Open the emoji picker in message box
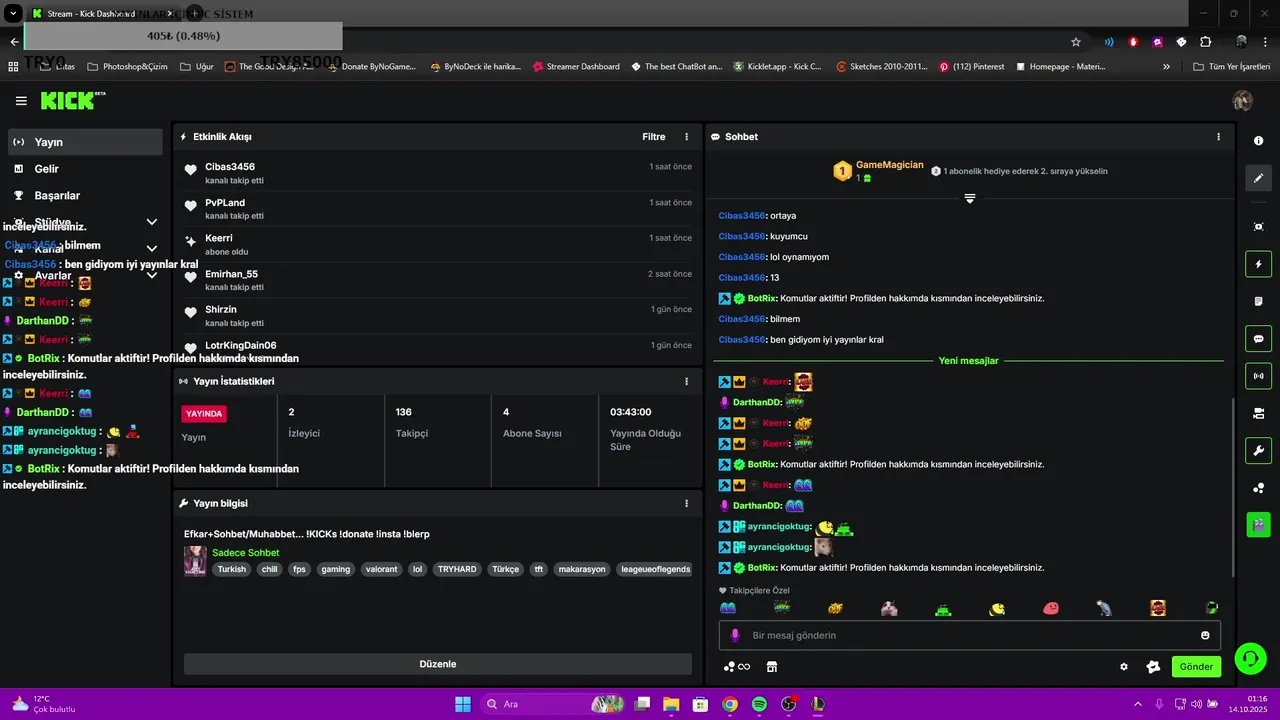 click(x=1205, y=635)
